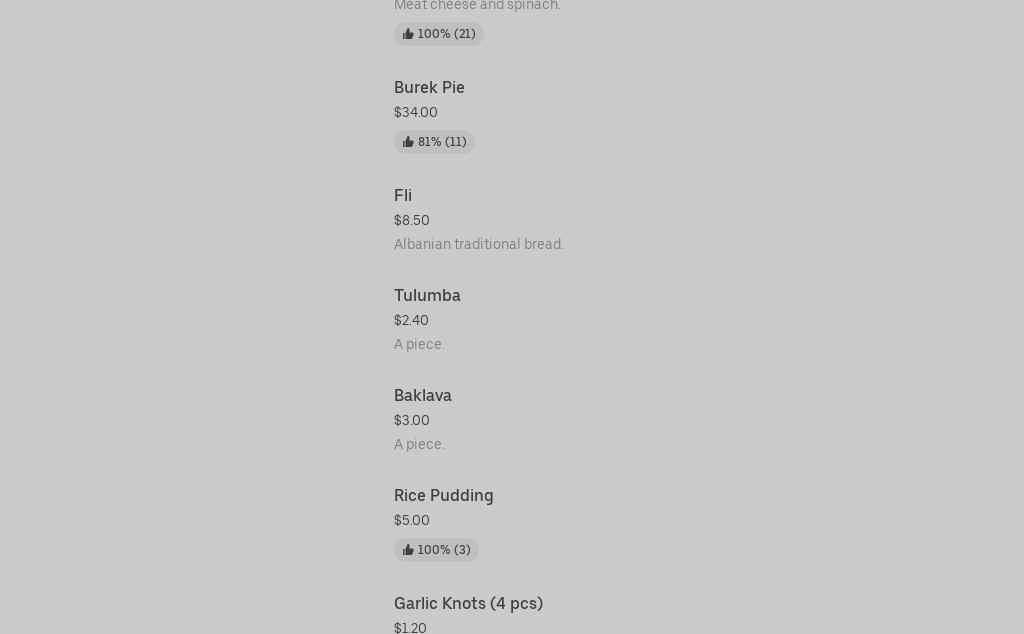Click the $3.00 Baklava price
Viewport: 1024px width, 634px height.
tap(412, 421)
